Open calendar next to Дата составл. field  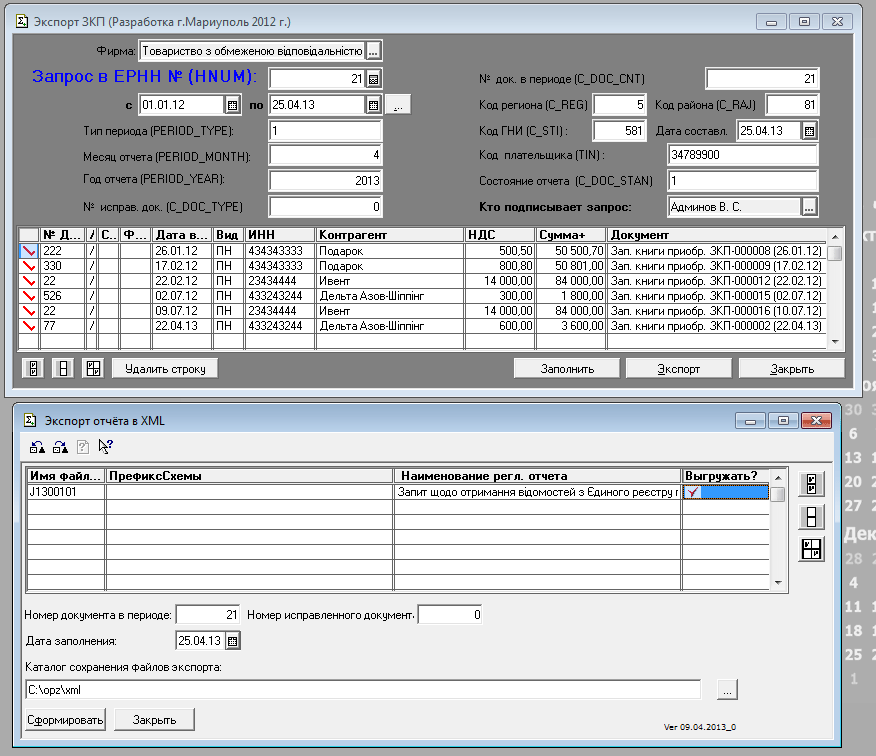[810, 131]
